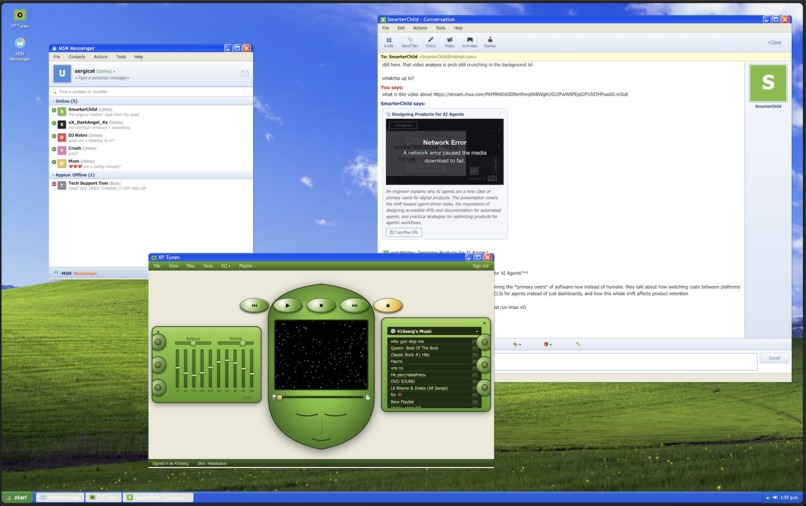Click the Invite icon in conversation toolbar
This screenshot has height=506, width=806.
389,42
